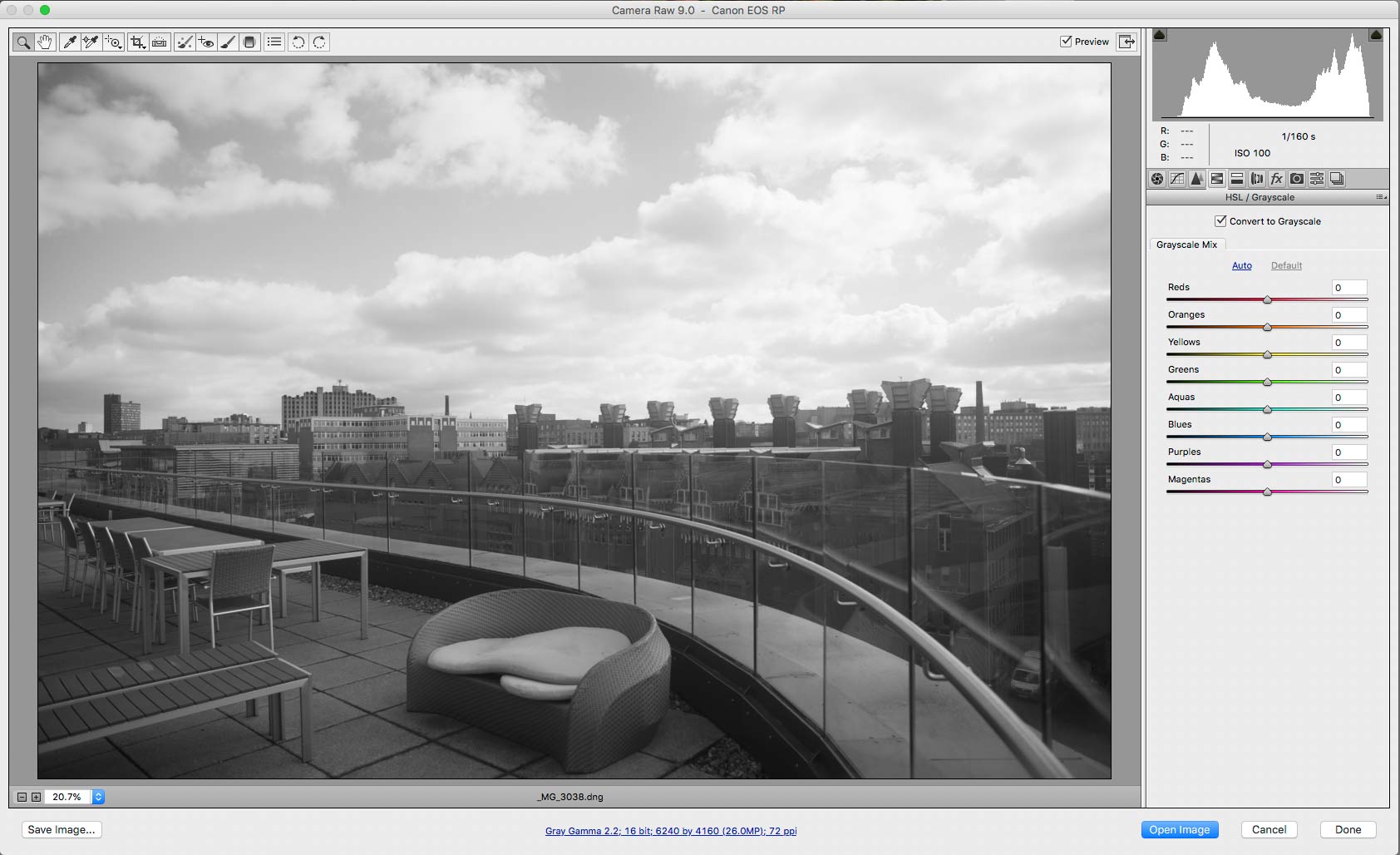Select the Hand tool
This screenshot has width=1400, height=855.
click(45, 42)
